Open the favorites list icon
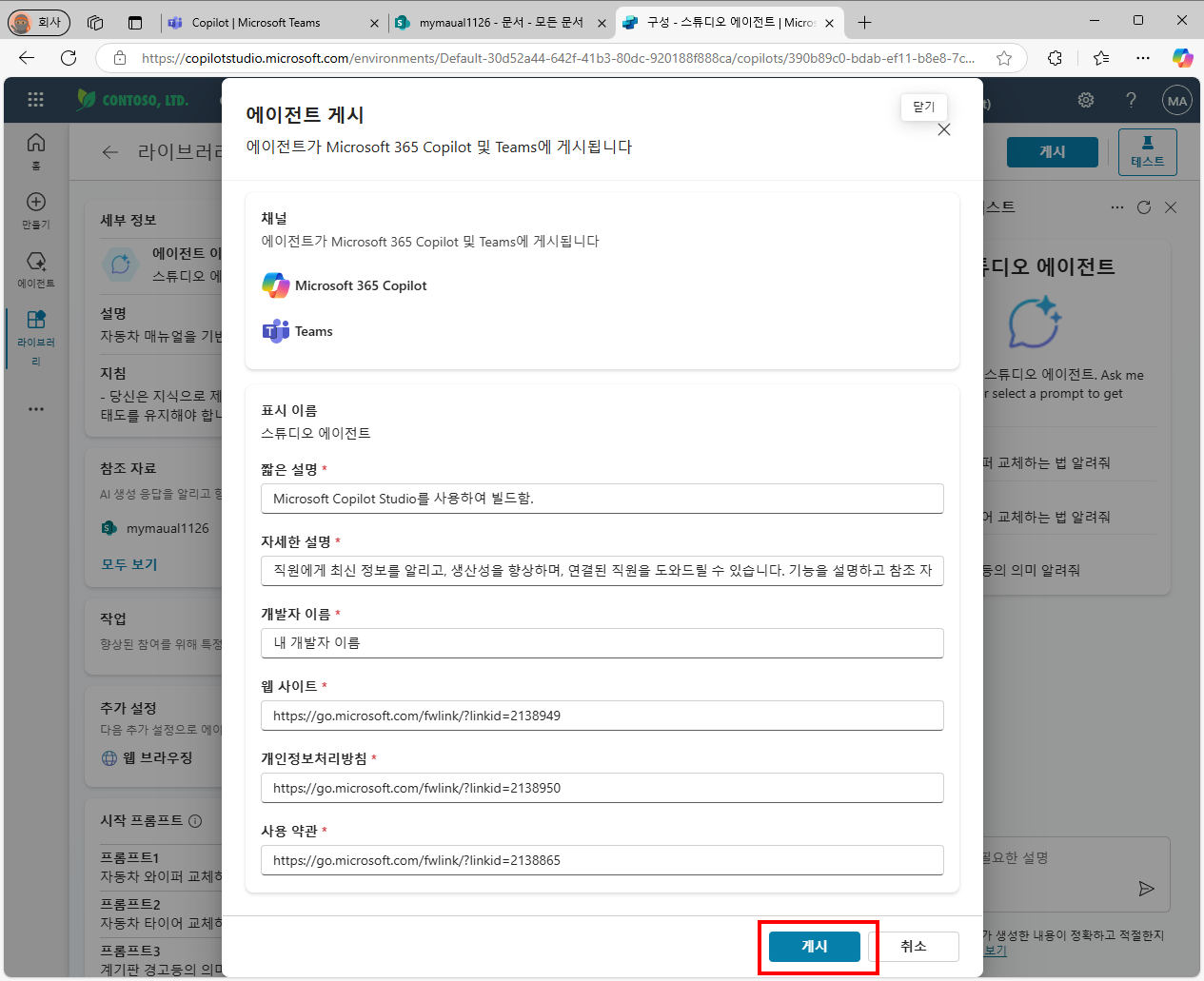The image size is (1204, 981). click(x=1101, y=58)
